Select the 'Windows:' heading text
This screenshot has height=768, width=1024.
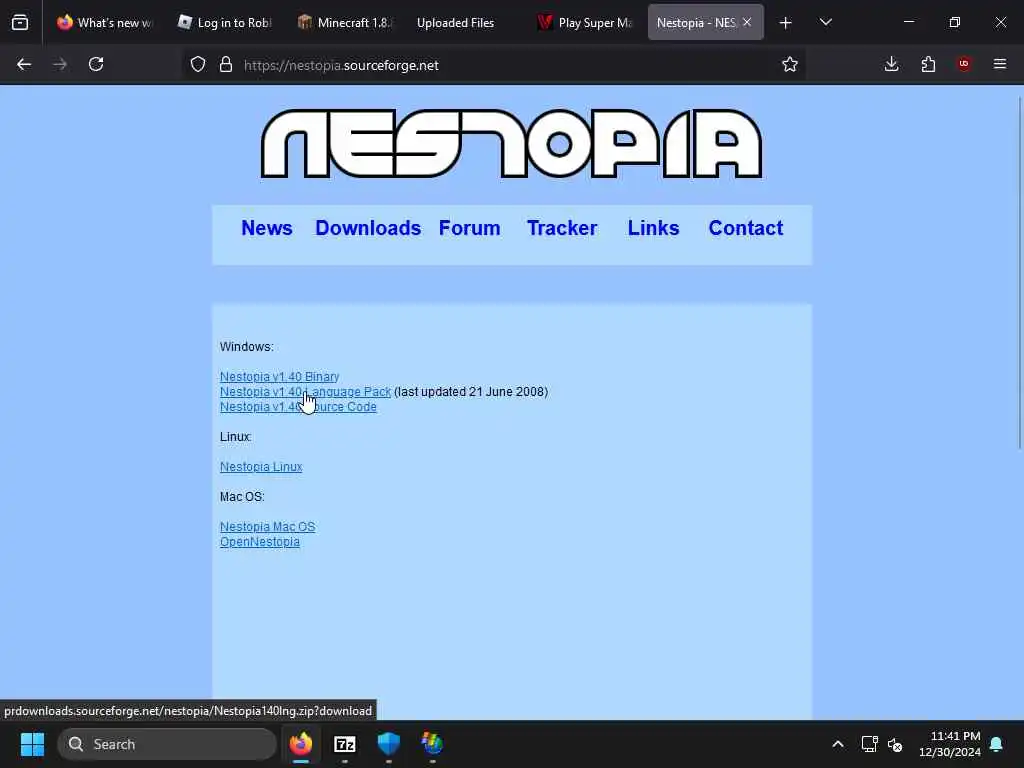tap(246, 347)
